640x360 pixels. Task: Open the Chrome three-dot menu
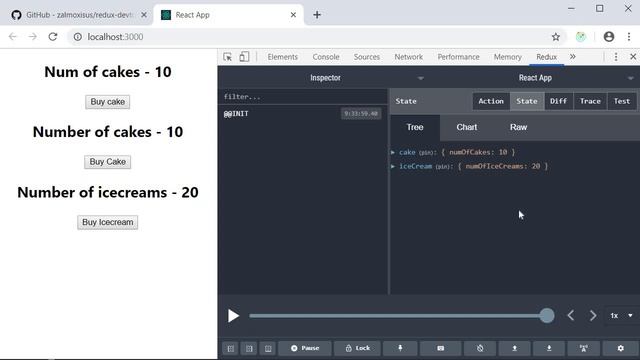(x=629, y=37)
